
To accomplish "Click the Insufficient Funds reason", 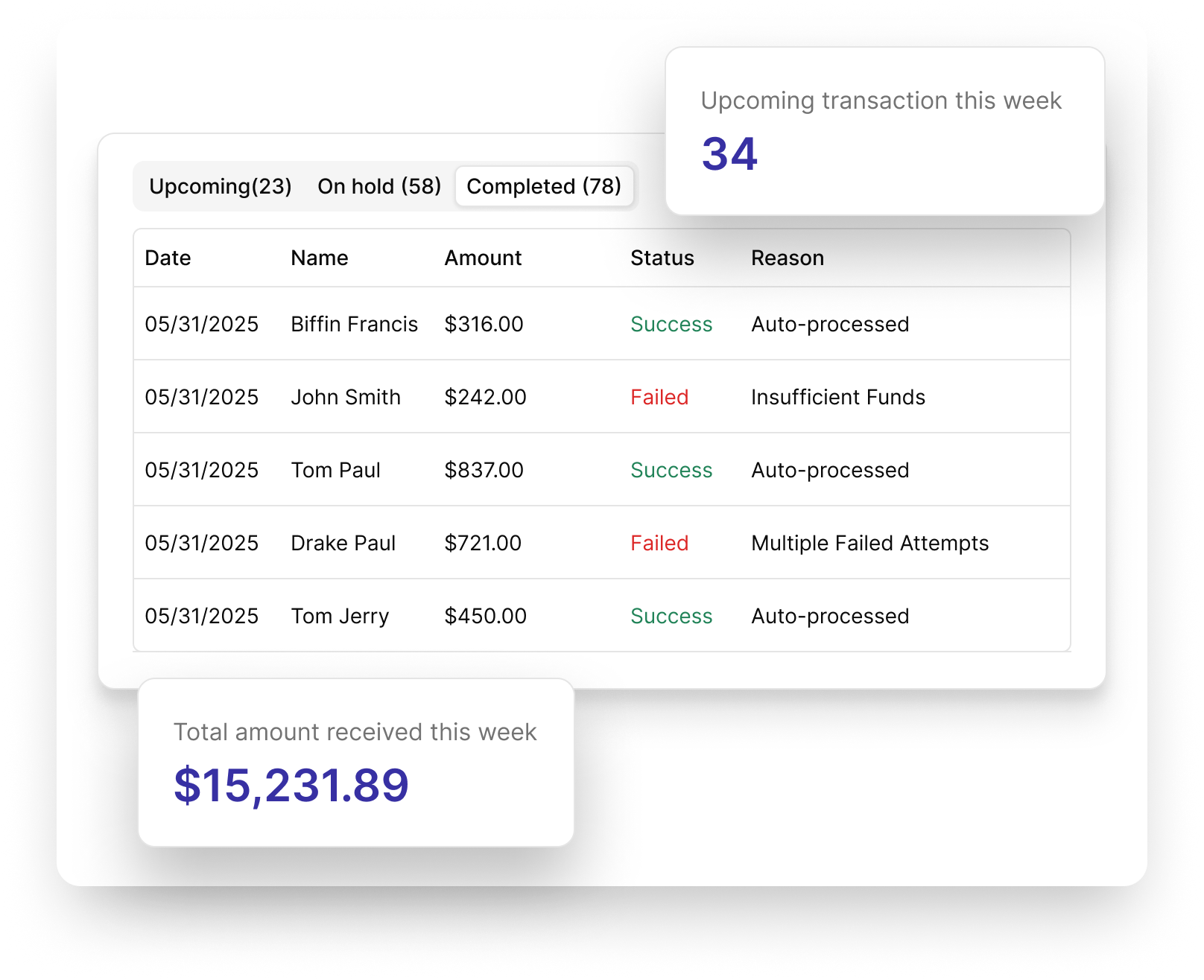I will 837,397.
